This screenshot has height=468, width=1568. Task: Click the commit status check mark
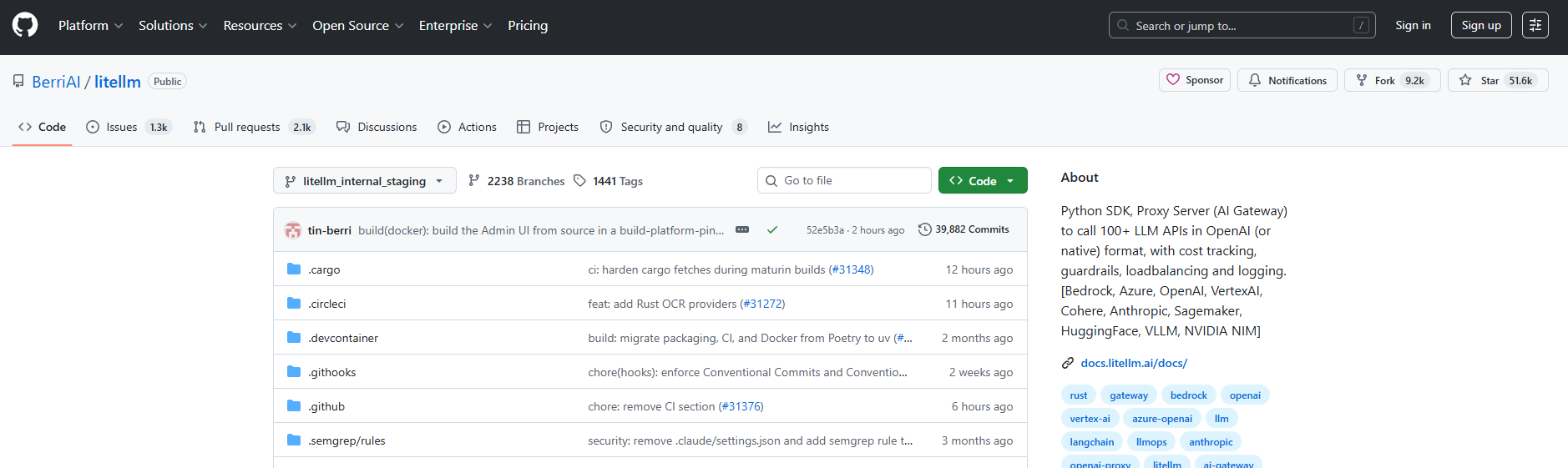[x=772, y=229]
